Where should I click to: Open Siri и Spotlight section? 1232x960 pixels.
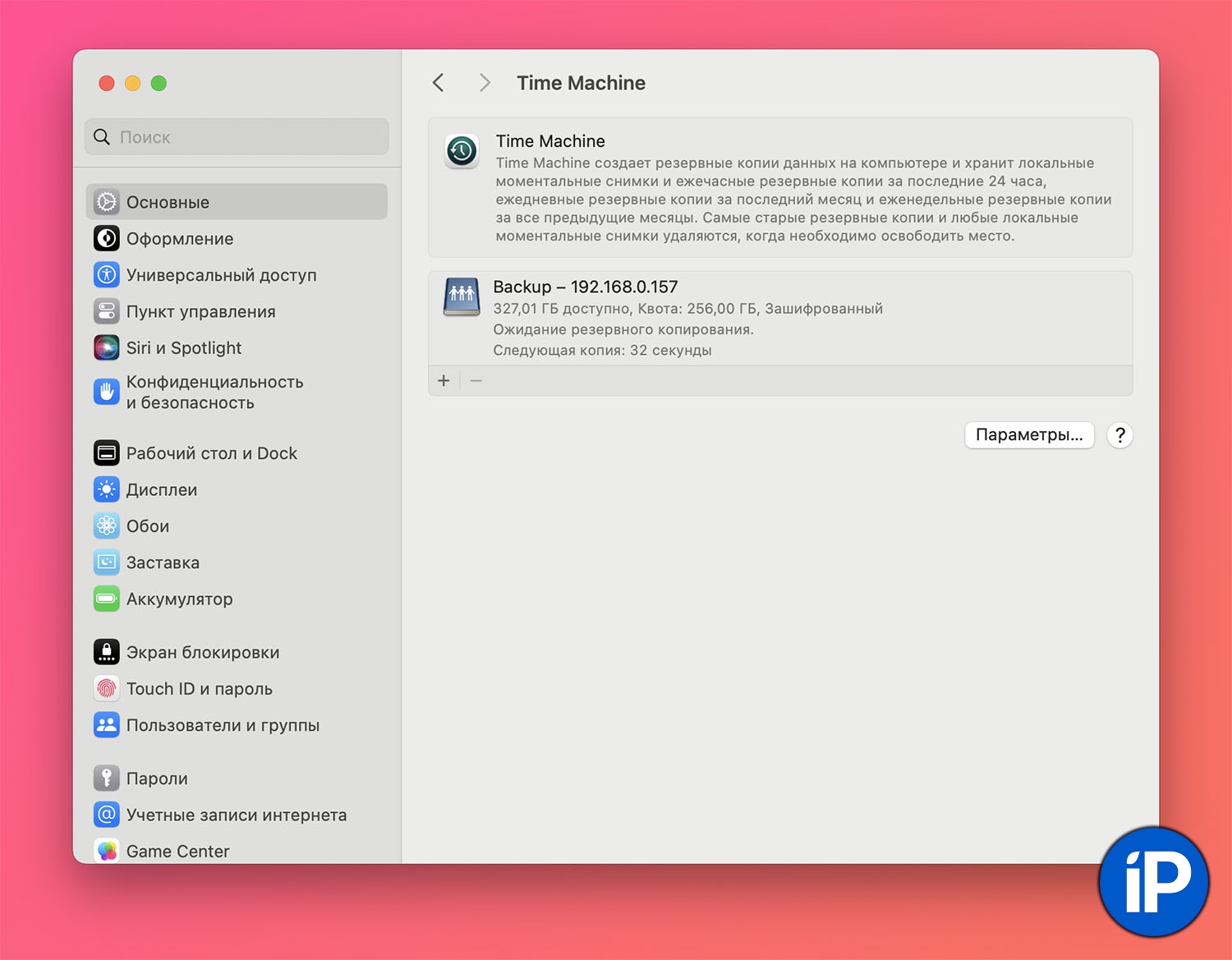[237, 348]
